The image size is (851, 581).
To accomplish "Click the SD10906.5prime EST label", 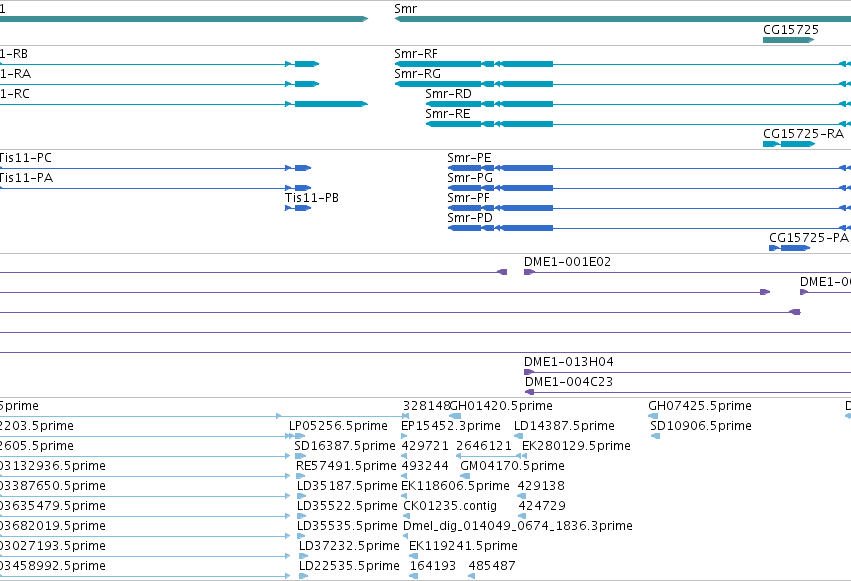I will coord(701,426).
